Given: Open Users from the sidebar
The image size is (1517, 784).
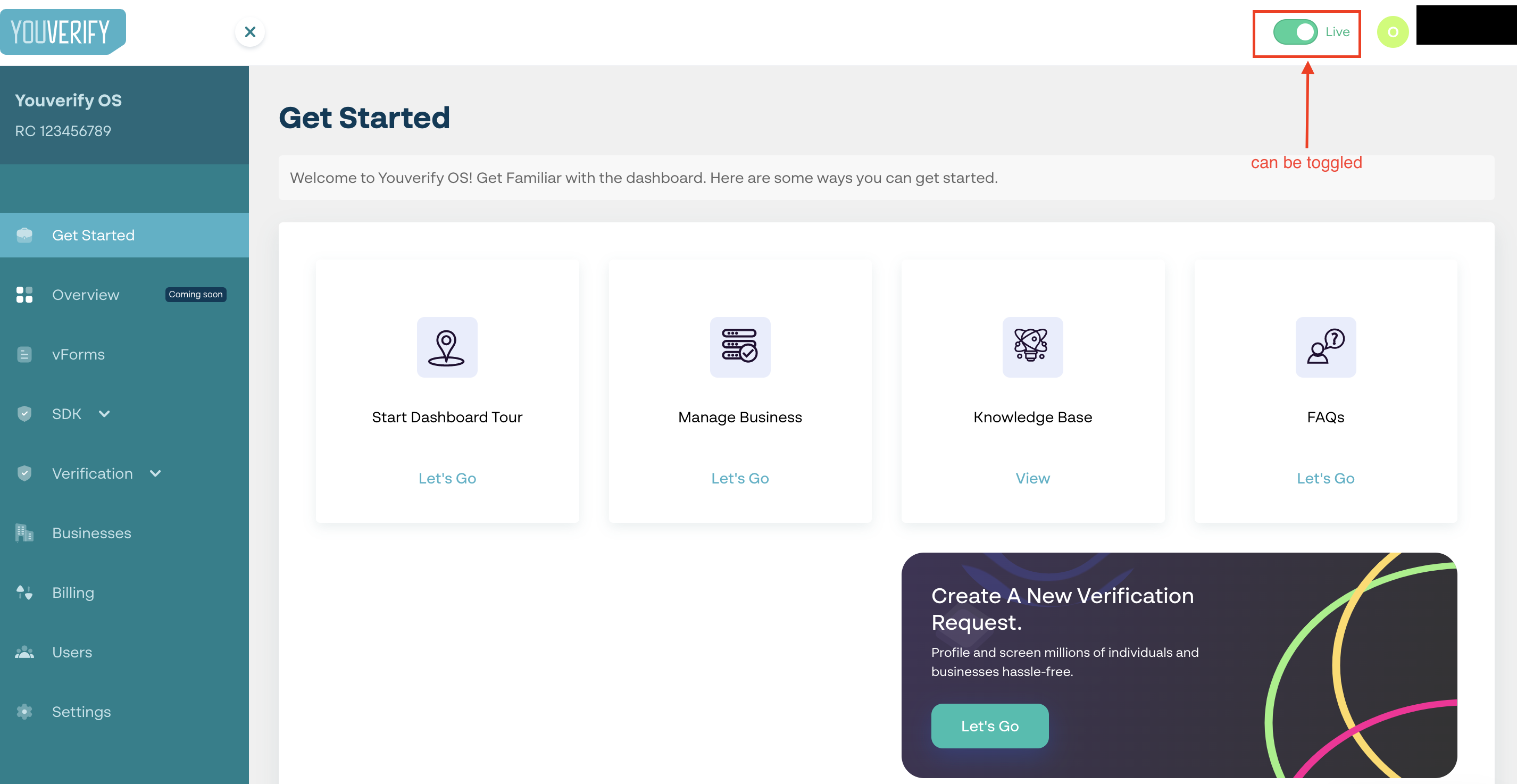Looking at the screenshot, I should 72,652.
